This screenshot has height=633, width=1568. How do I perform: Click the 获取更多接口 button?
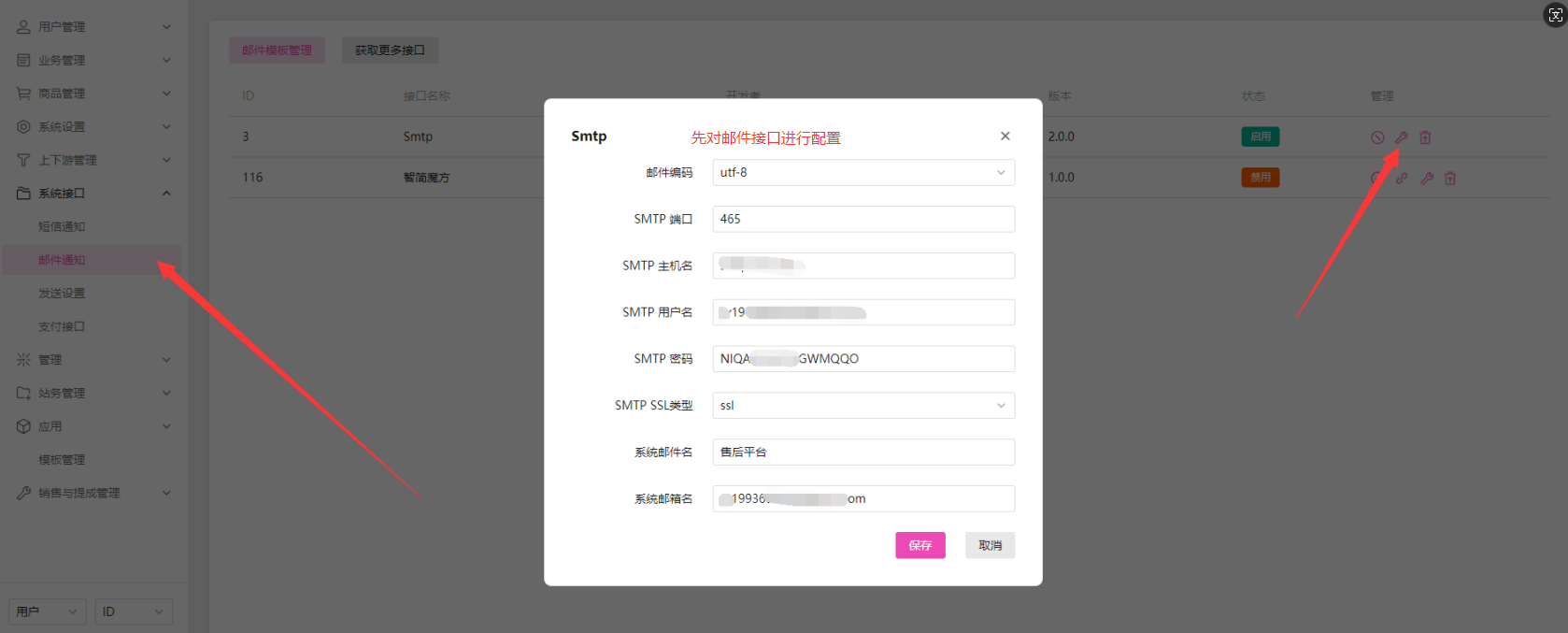tap(390, 50)
